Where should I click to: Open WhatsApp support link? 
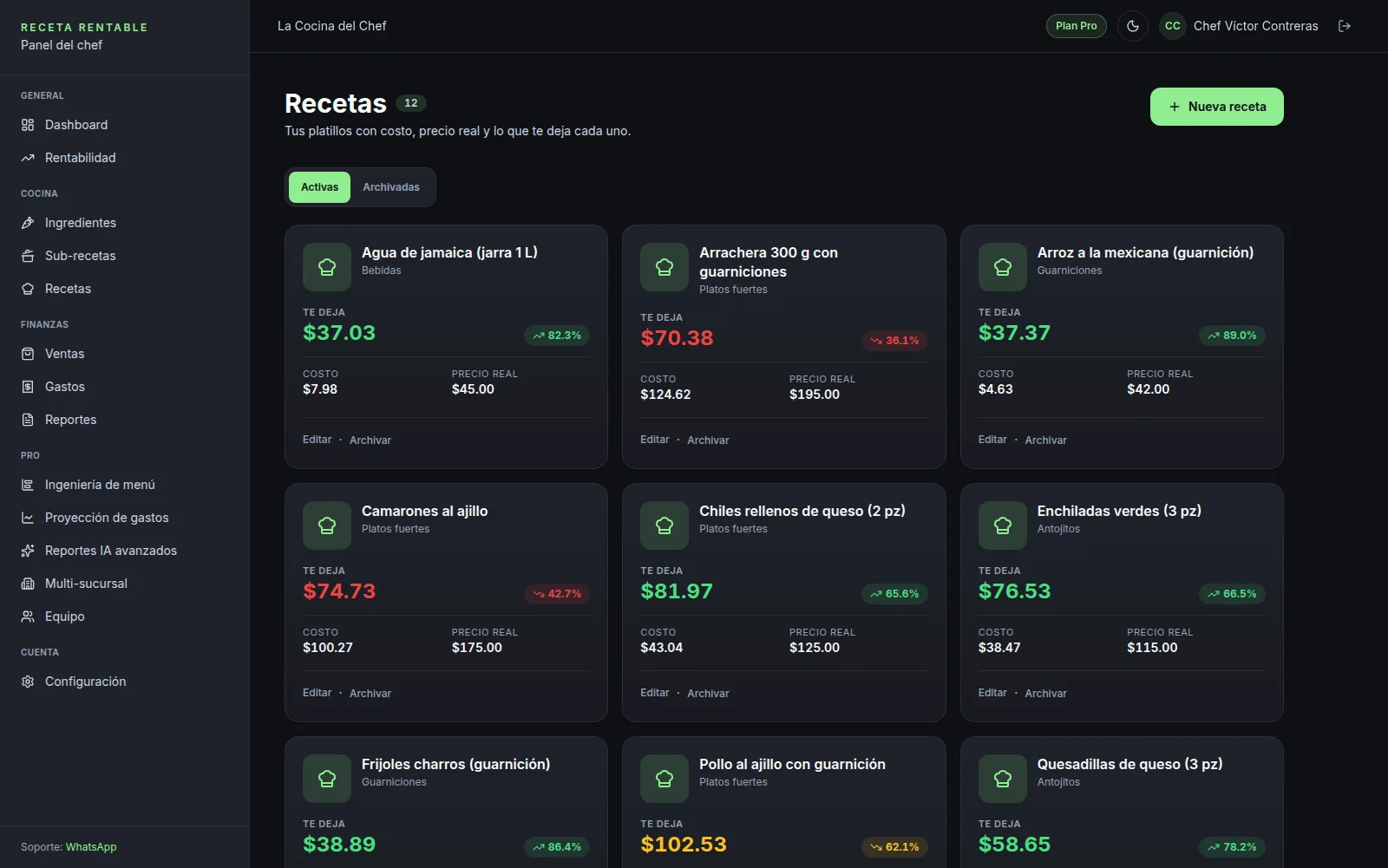[x=91, y=847]
